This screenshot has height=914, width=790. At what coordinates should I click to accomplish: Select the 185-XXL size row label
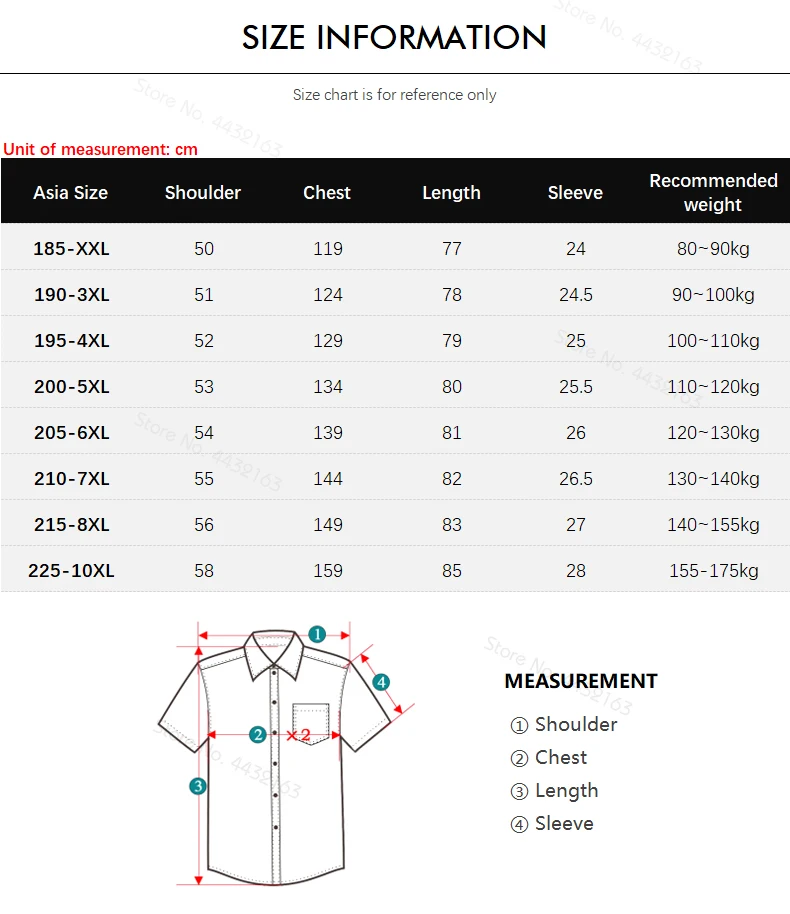point(71,249)
